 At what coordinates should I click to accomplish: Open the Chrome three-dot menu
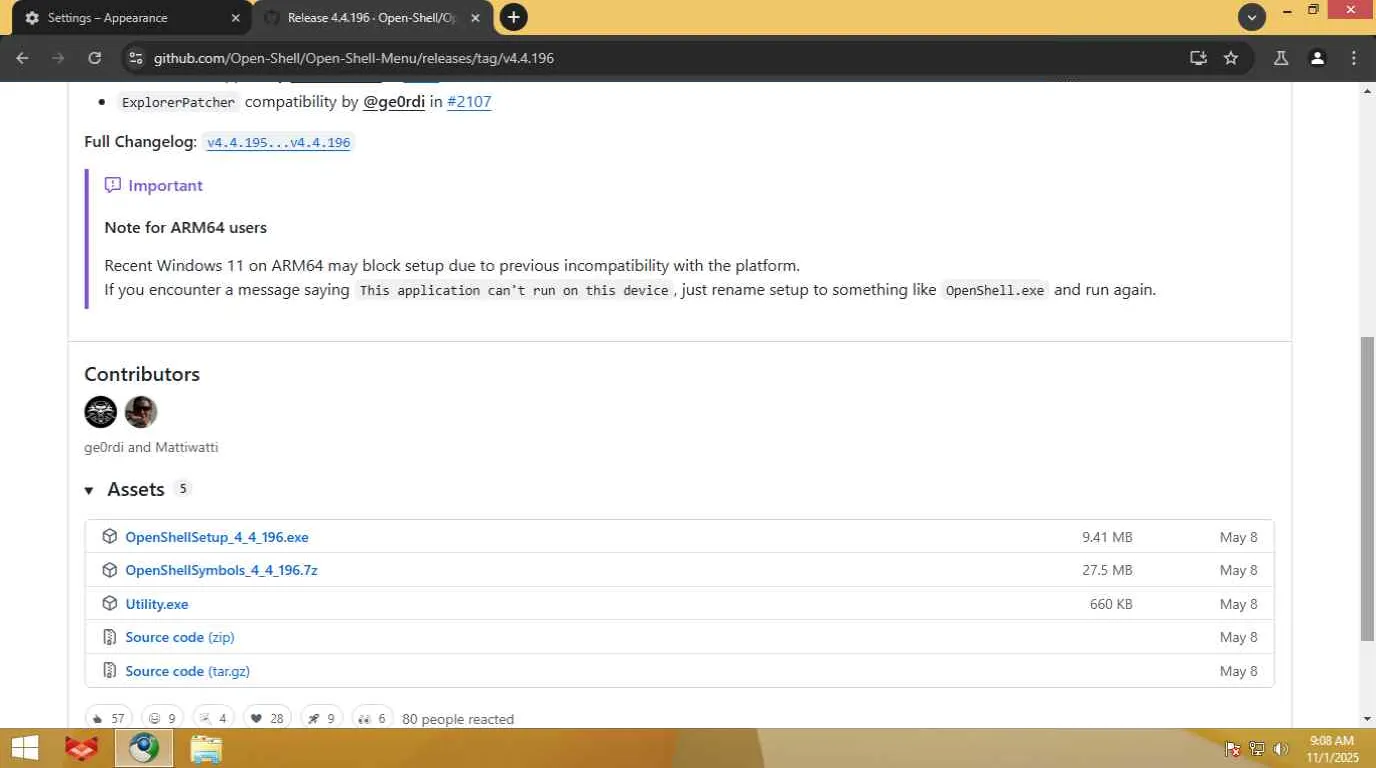1354,58
